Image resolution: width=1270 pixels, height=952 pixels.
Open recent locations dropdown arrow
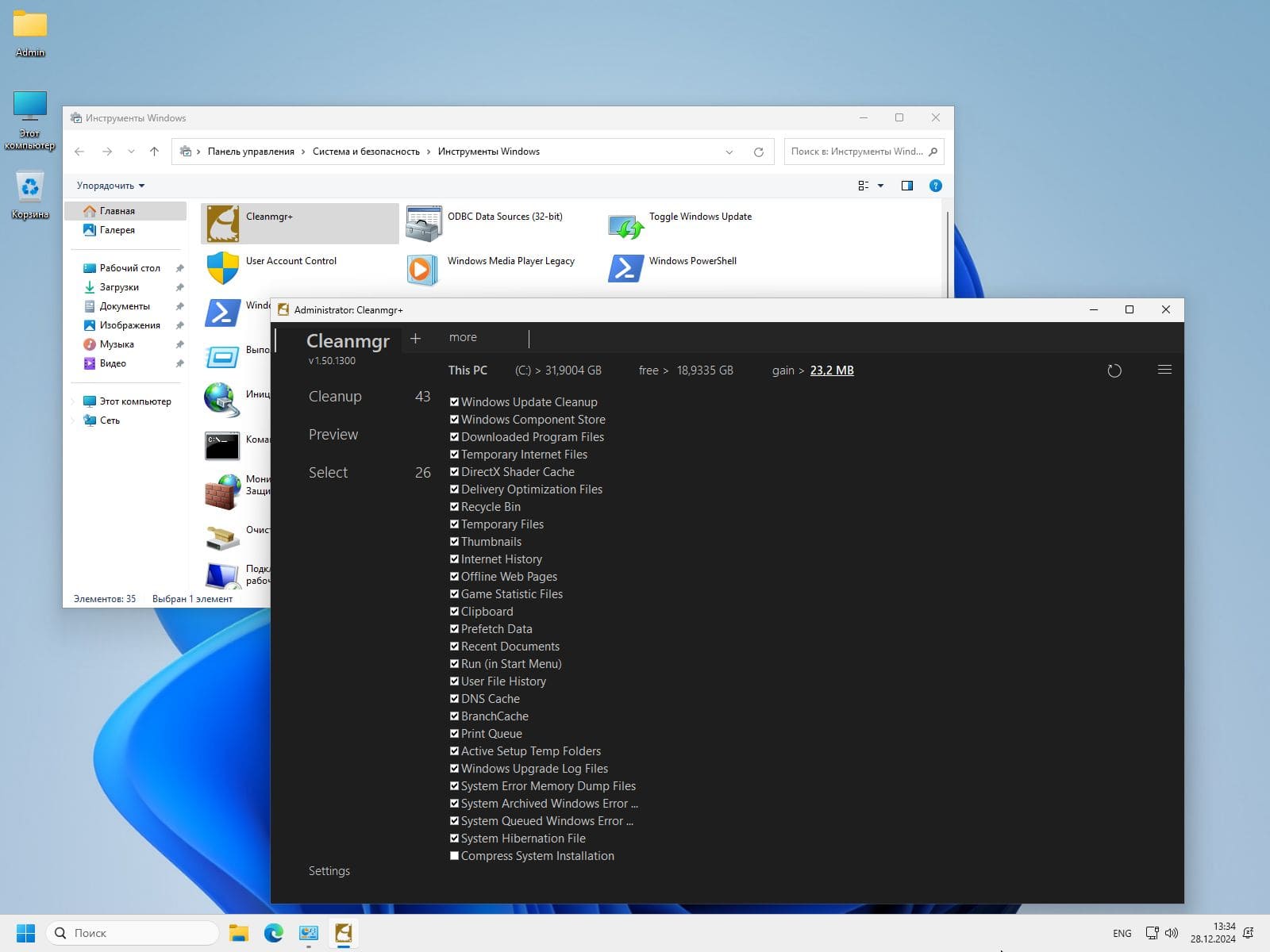click(x=131, y=152)
